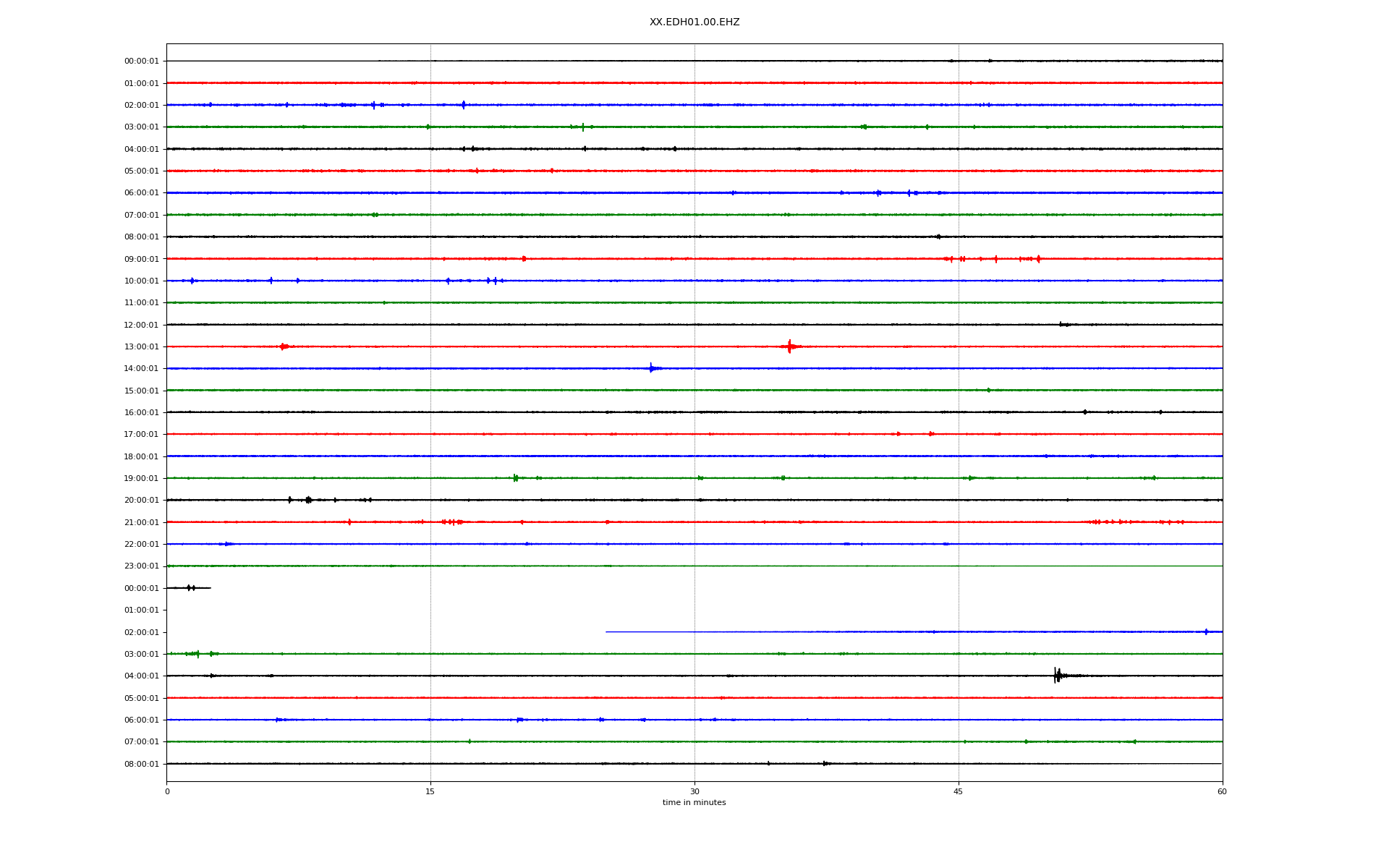The height and width of the screenshot is (868, 1389).
Task: Click the last 08:00:01 row label
Action: pos(141,764)
